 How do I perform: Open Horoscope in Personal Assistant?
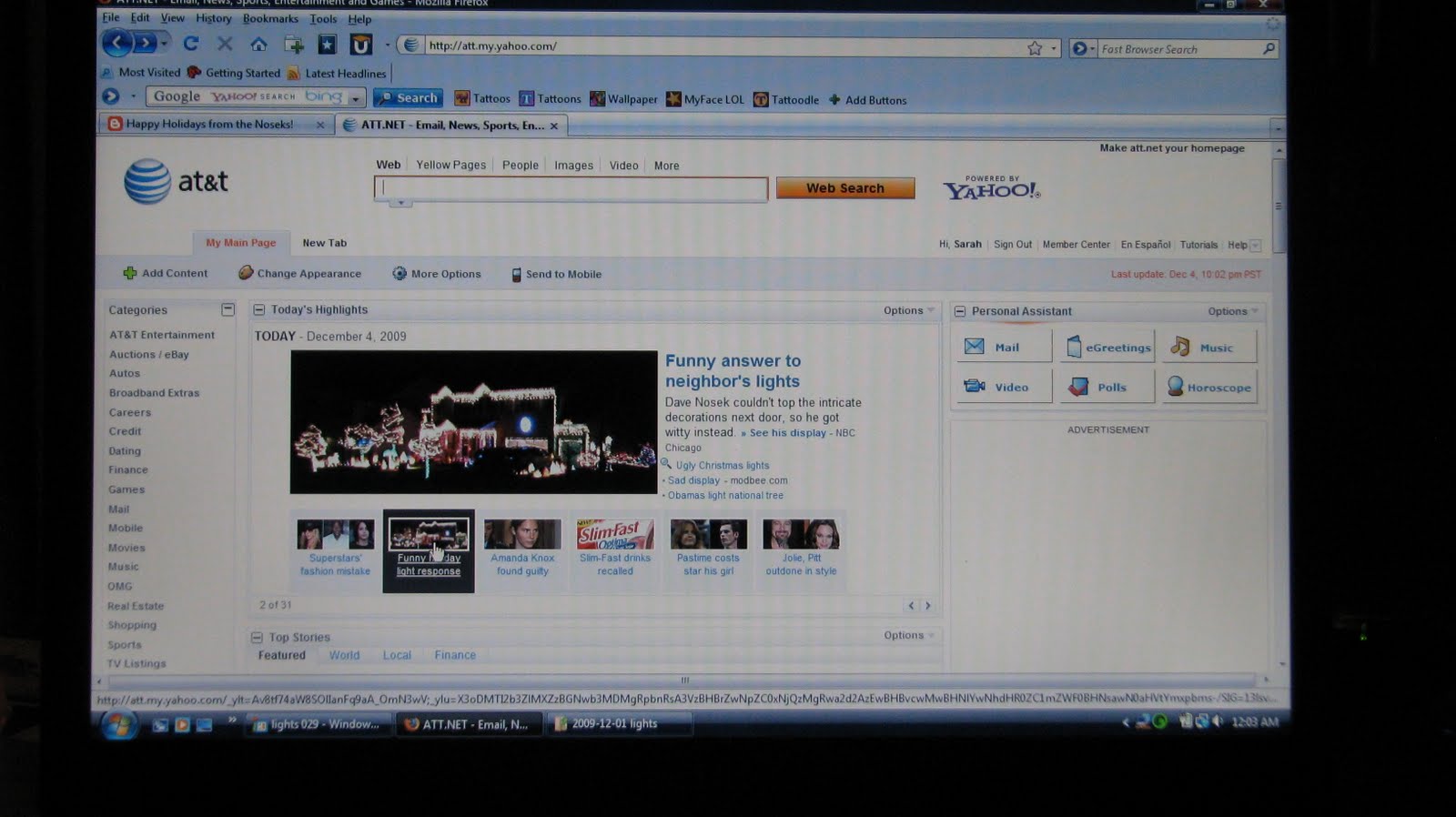pyautogui.click(x=1209, y=387)
